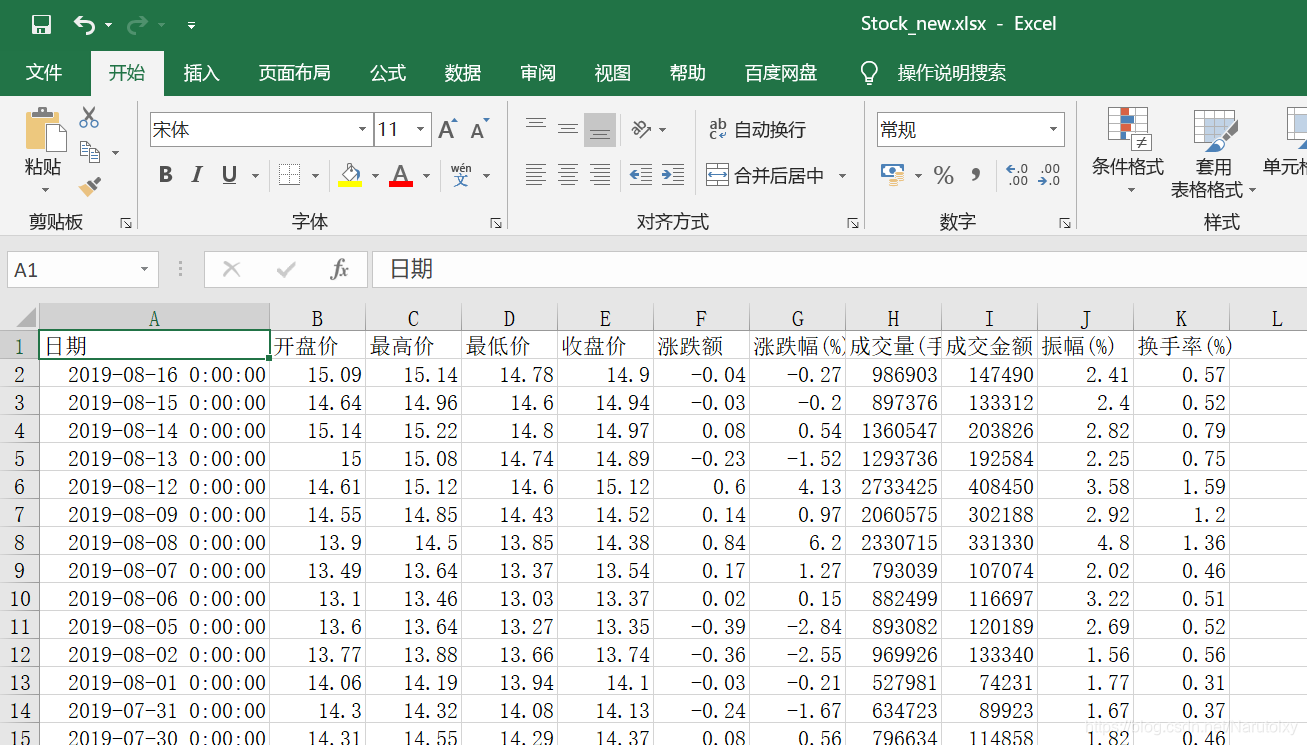
Task: Center text horizontally
Action: click(x=568, y=175)
